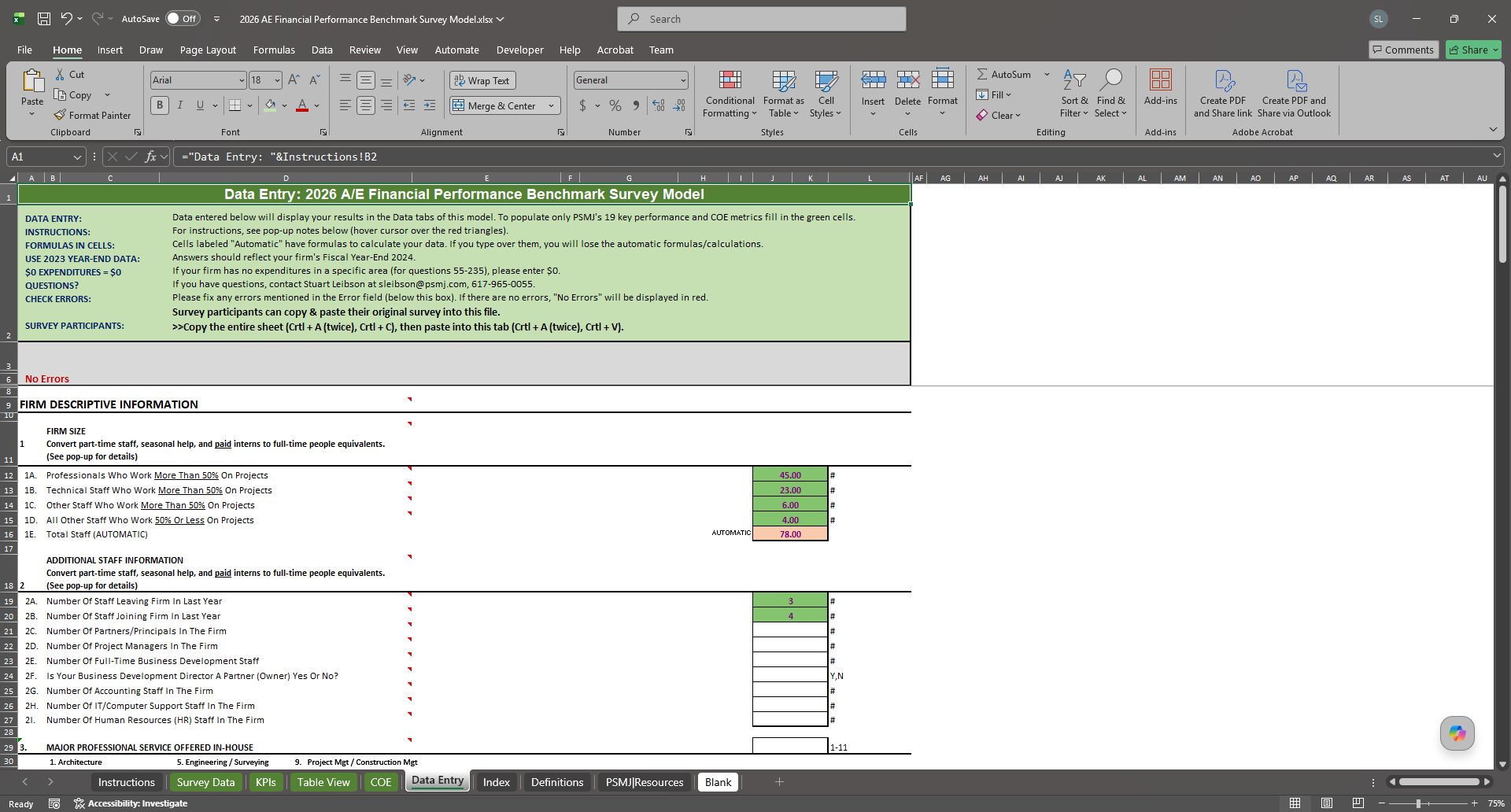Viewport: 1511px width, 812px height.
Task: Click Accessibility: Investigate in status bar
Action: [x=131, y=803]
